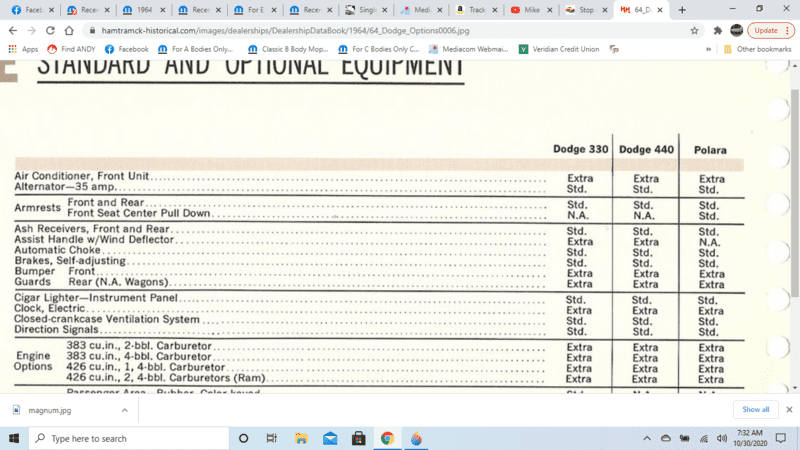This screenshot has width=800, height=450.
Task: Open the Mail app from taskbar
Action: click(x=330, y=438)
